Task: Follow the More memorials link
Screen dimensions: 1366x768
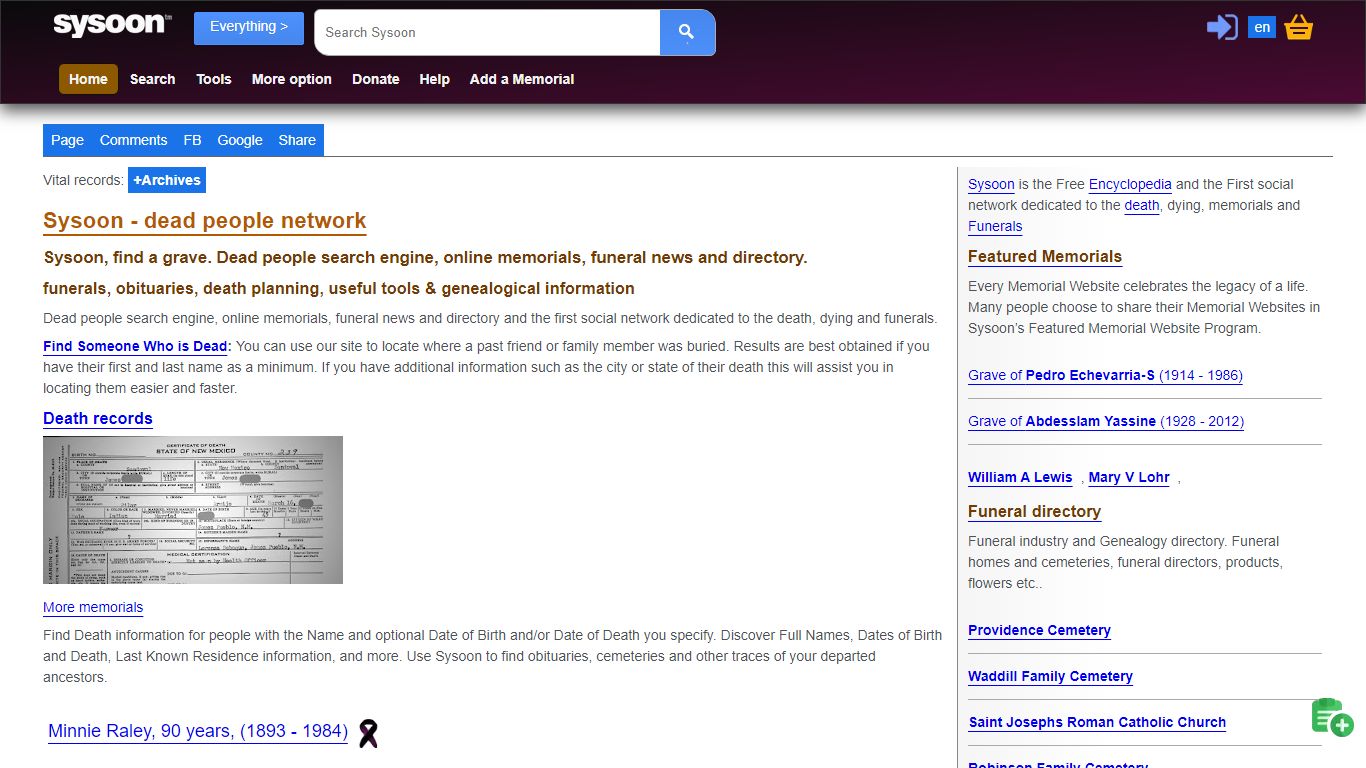Action: [93, 607]
